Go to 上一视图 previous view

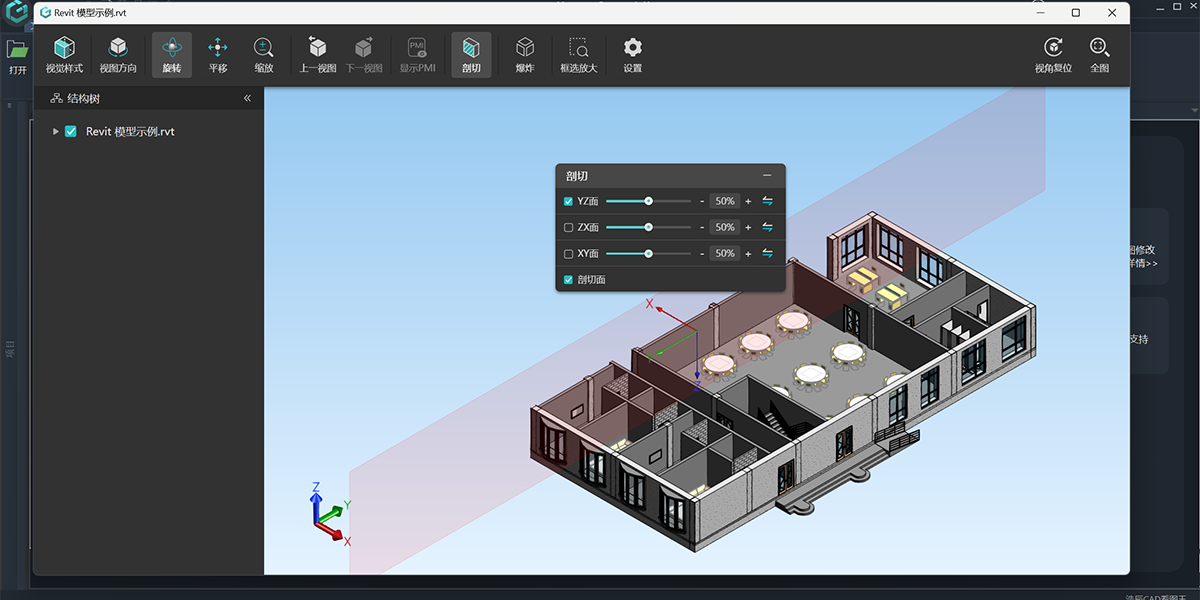[x=318, y=54]
